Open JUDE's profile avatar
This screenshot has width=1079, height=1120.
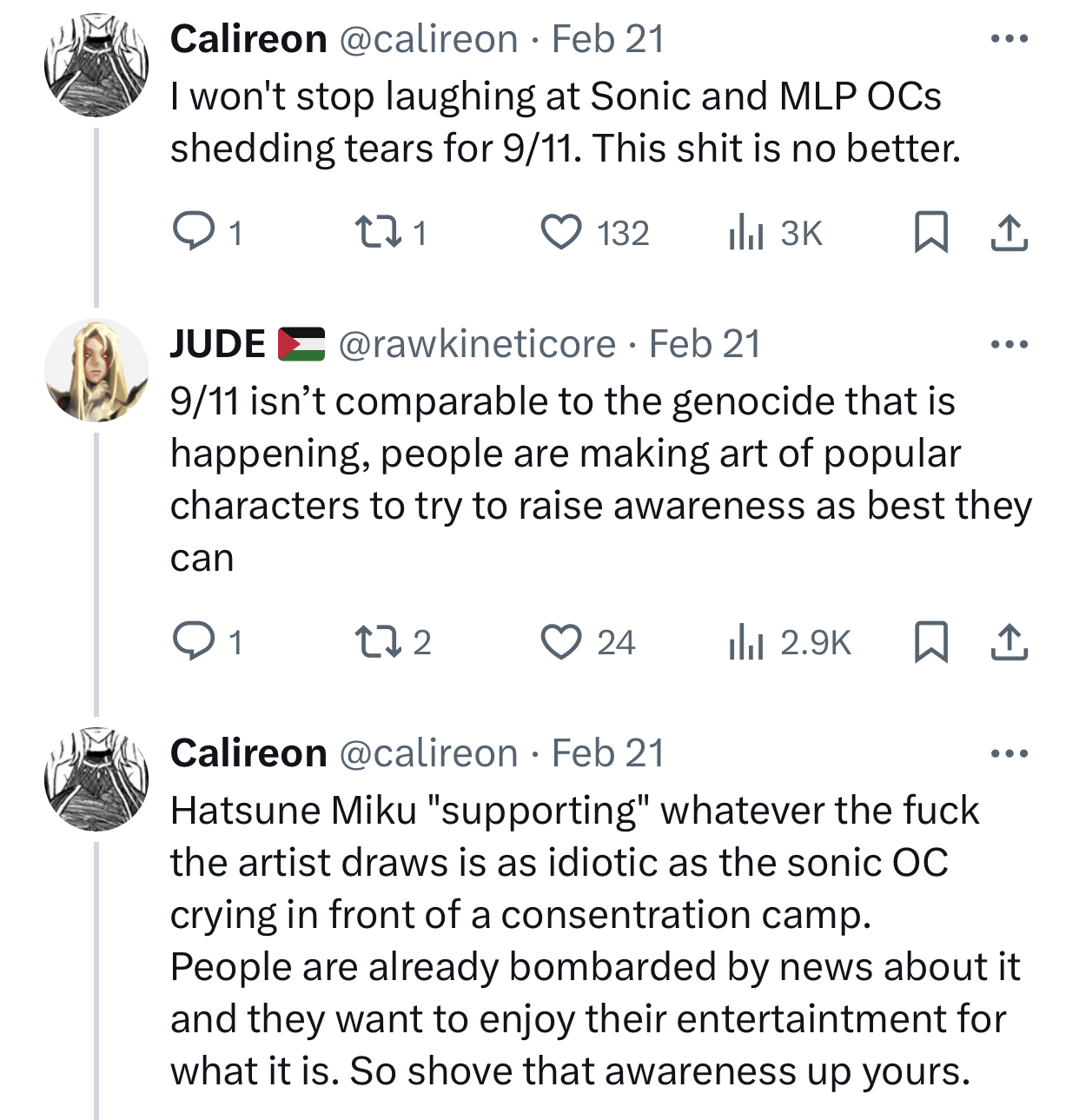tap(96, 370)
